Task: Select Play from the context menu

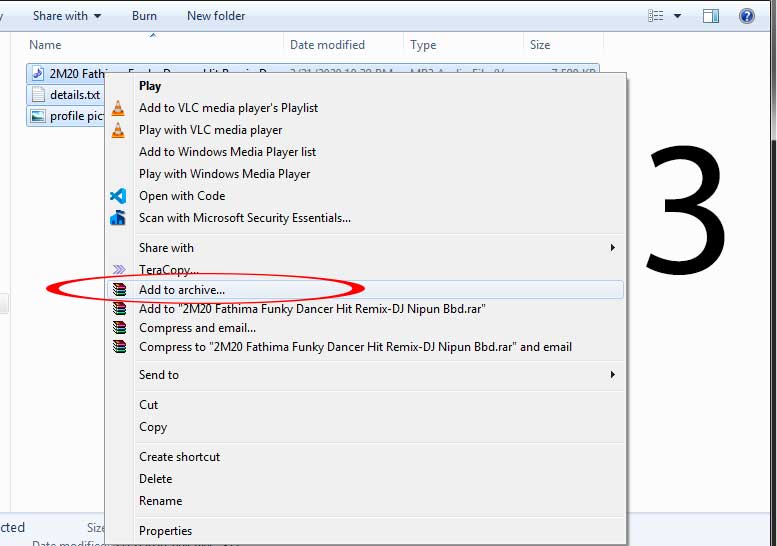Action: pyautogui.click(x=150, y=86)
